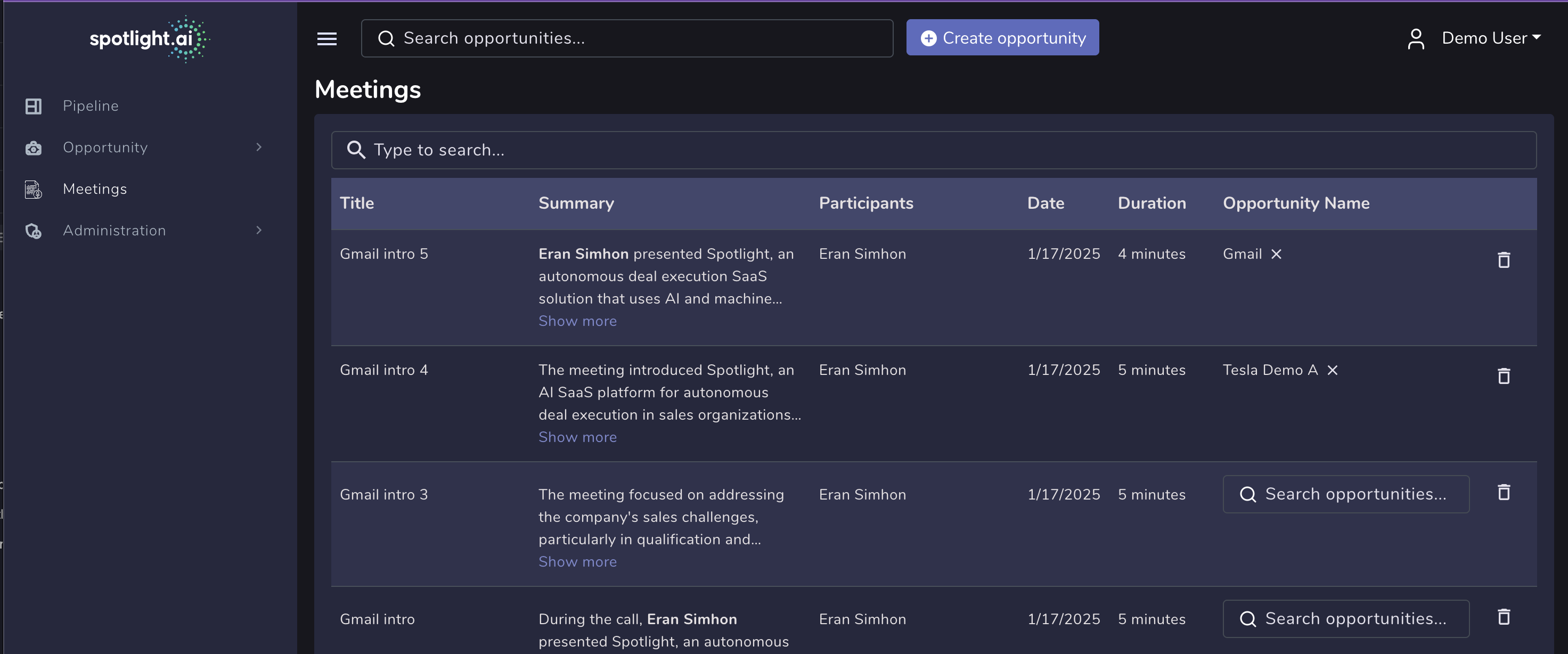The image size is (1568, 654).
Task: Delete the Gmail intro 4 meeting
Action: [x=1504, y=377]
